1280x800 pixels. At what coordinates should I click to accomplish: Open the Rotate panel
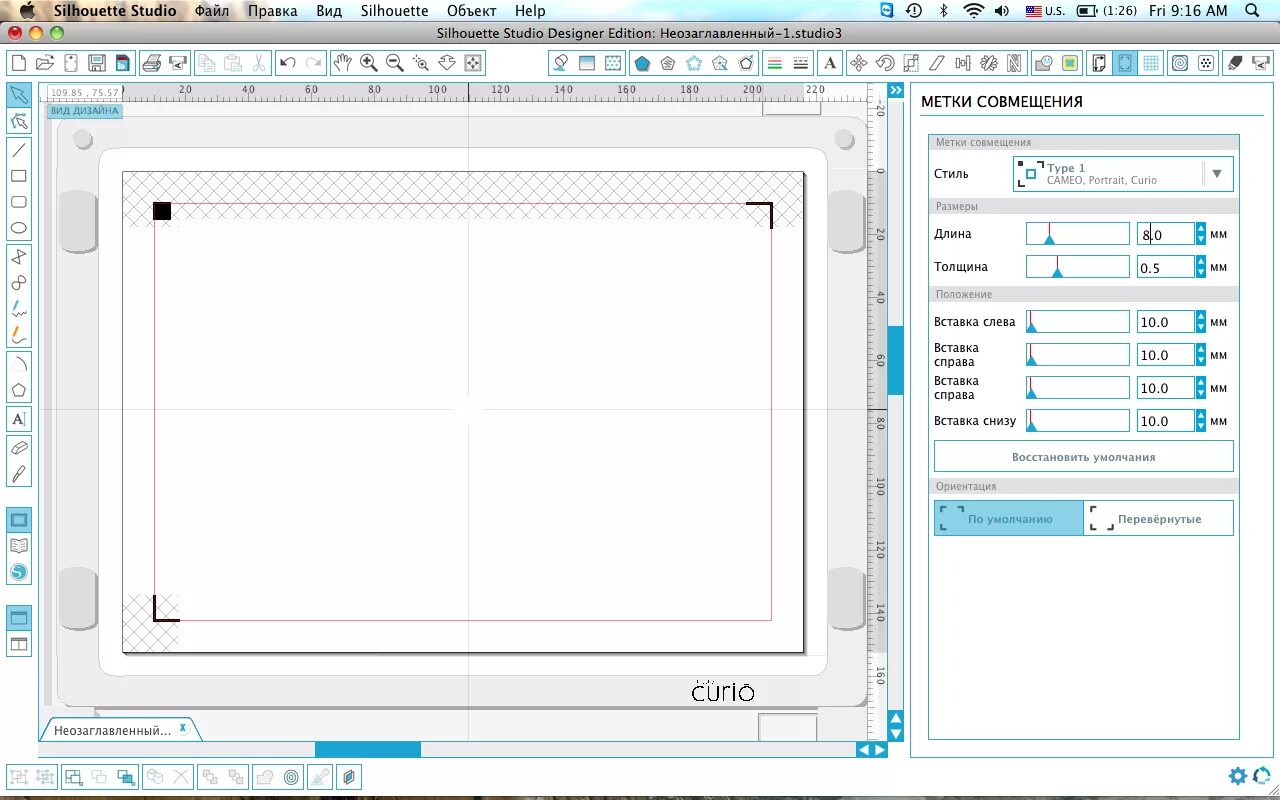(885, 63)
